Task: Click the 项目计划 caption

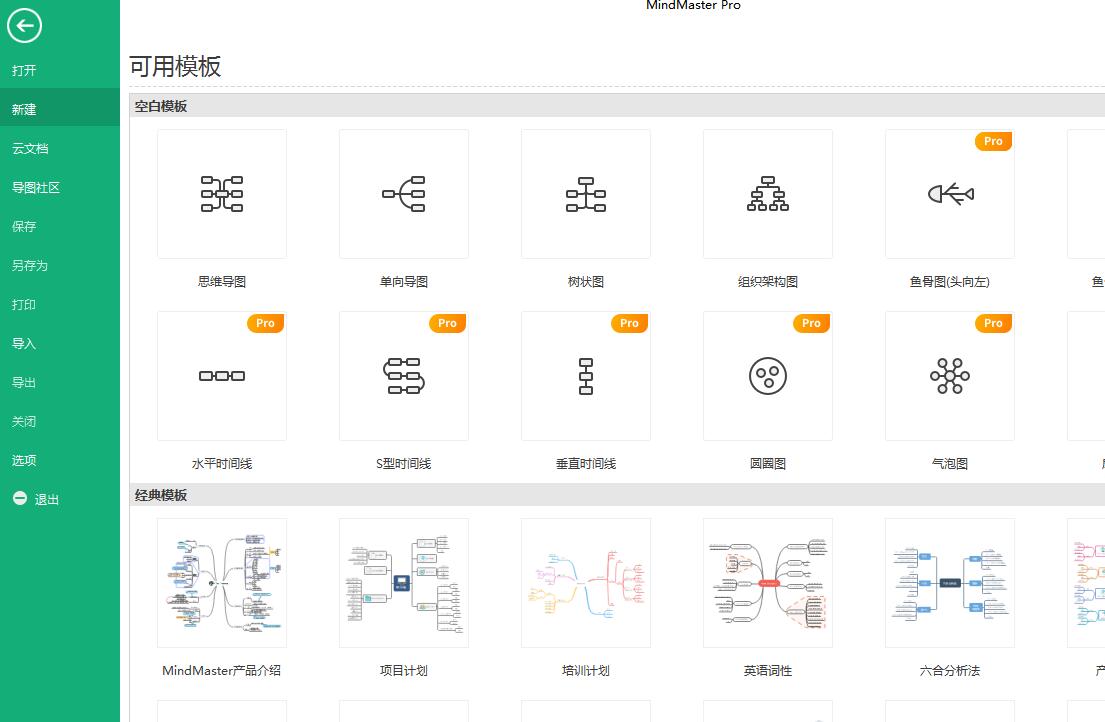Action: (404, 671)
